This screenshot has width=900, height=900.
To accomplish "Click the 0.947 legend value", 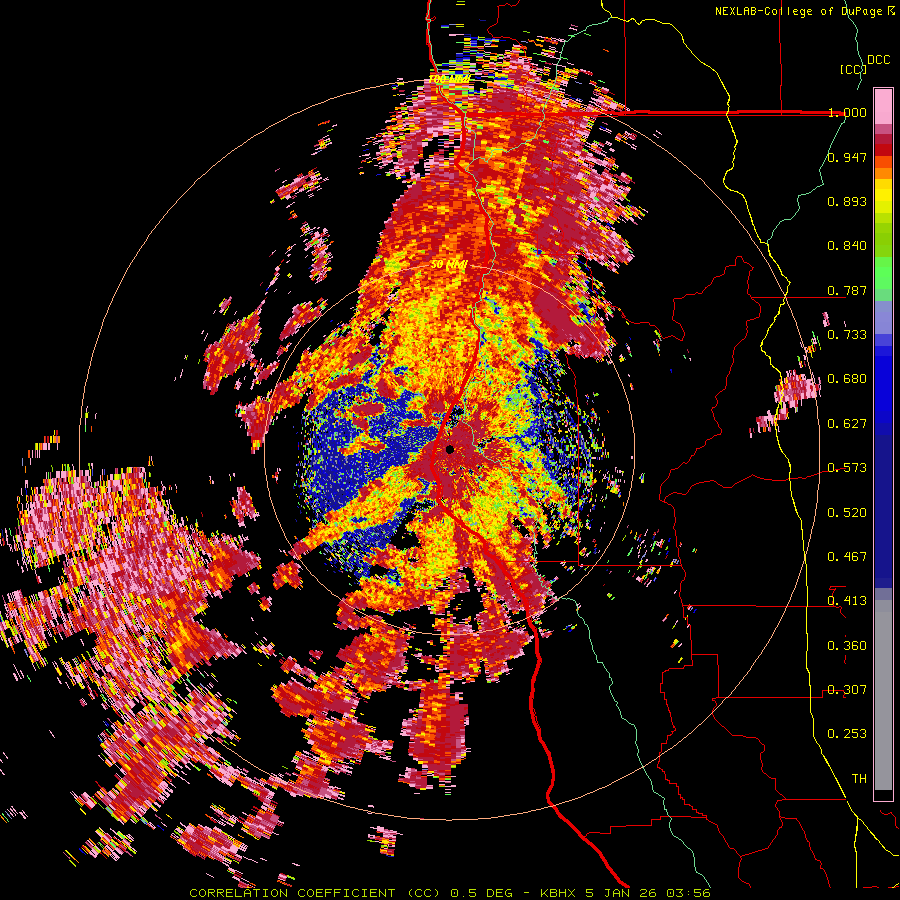I will click(847, 157).
